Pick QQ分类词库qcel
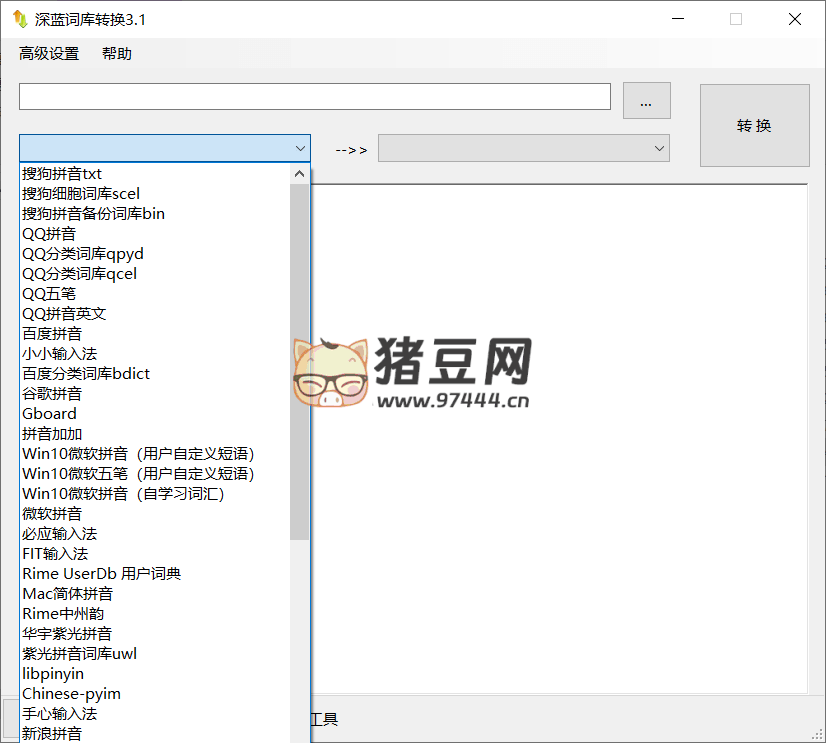Viewport: 826px width, 743px height. tap(155, 274)
